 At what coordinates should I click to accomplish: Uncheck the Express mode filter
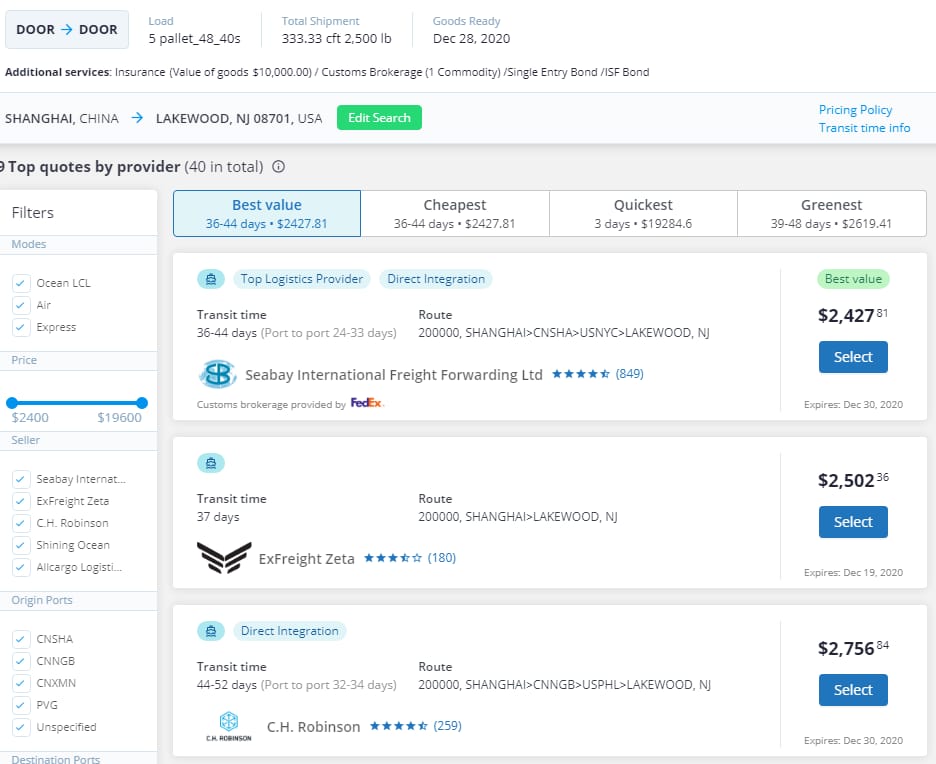tap(21, 327)
